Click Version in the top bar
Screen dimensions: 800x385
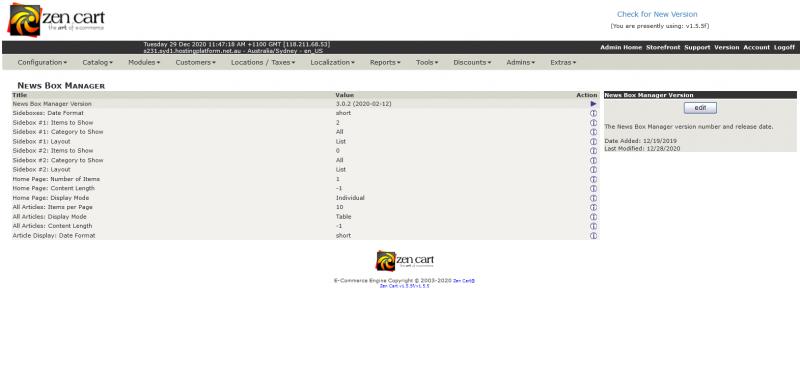point(727,47)
